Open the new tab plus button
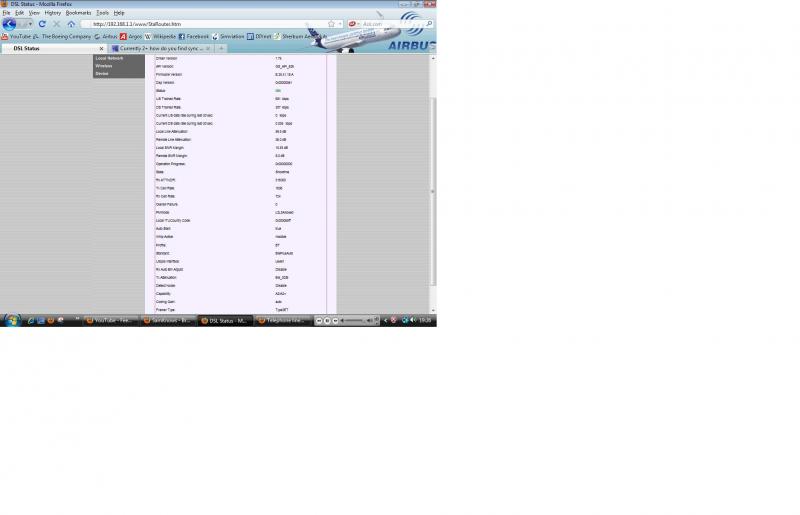 [x=221, y=48]
